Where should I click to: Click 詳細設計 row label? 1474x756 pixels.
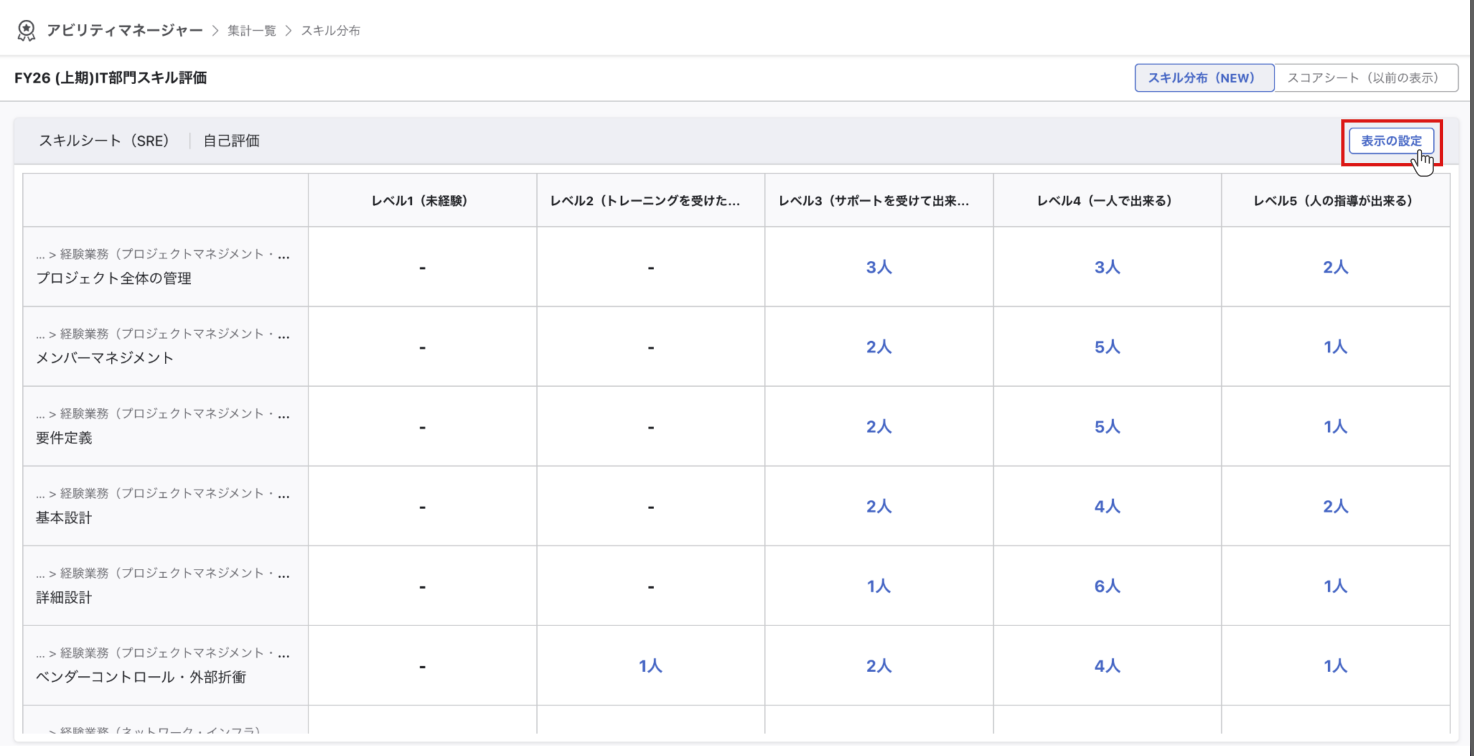point(64,598)
